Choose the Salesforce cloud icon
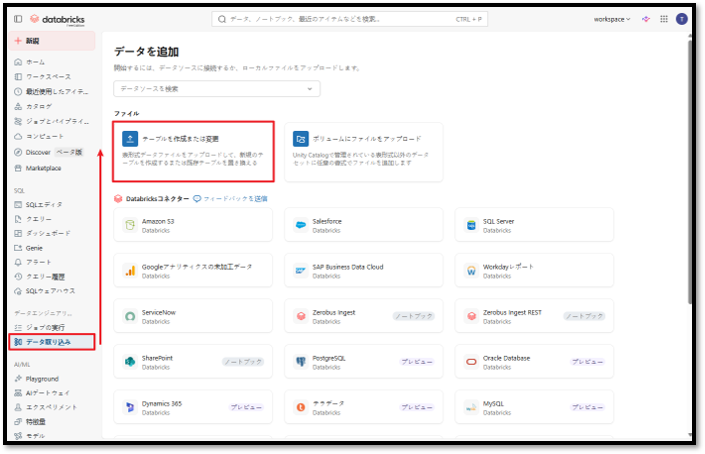This screenshot has height=454, width=705. coord(300,225)
